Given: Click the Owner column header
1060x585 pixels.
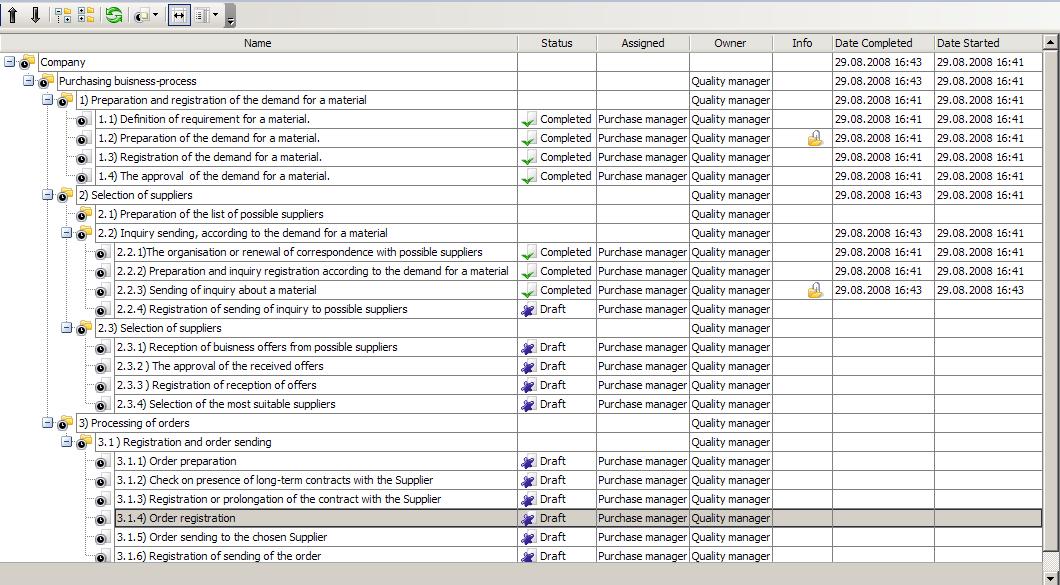Looking at the screenshot, I should [x=731, y=43].
